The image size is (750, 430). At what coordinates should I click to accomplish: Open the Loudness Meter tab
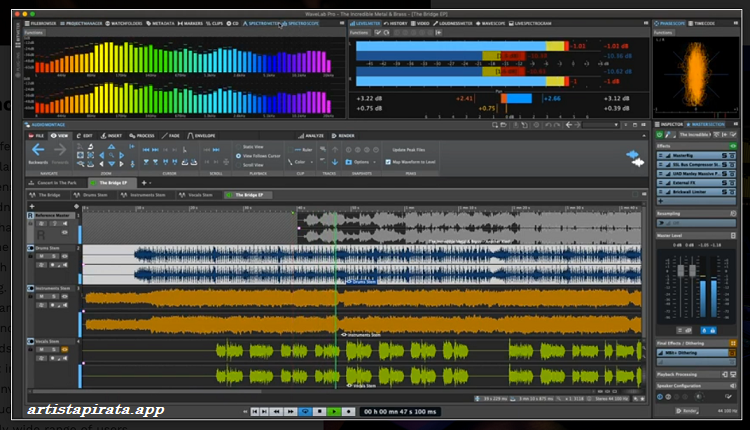tap(452, 23)
